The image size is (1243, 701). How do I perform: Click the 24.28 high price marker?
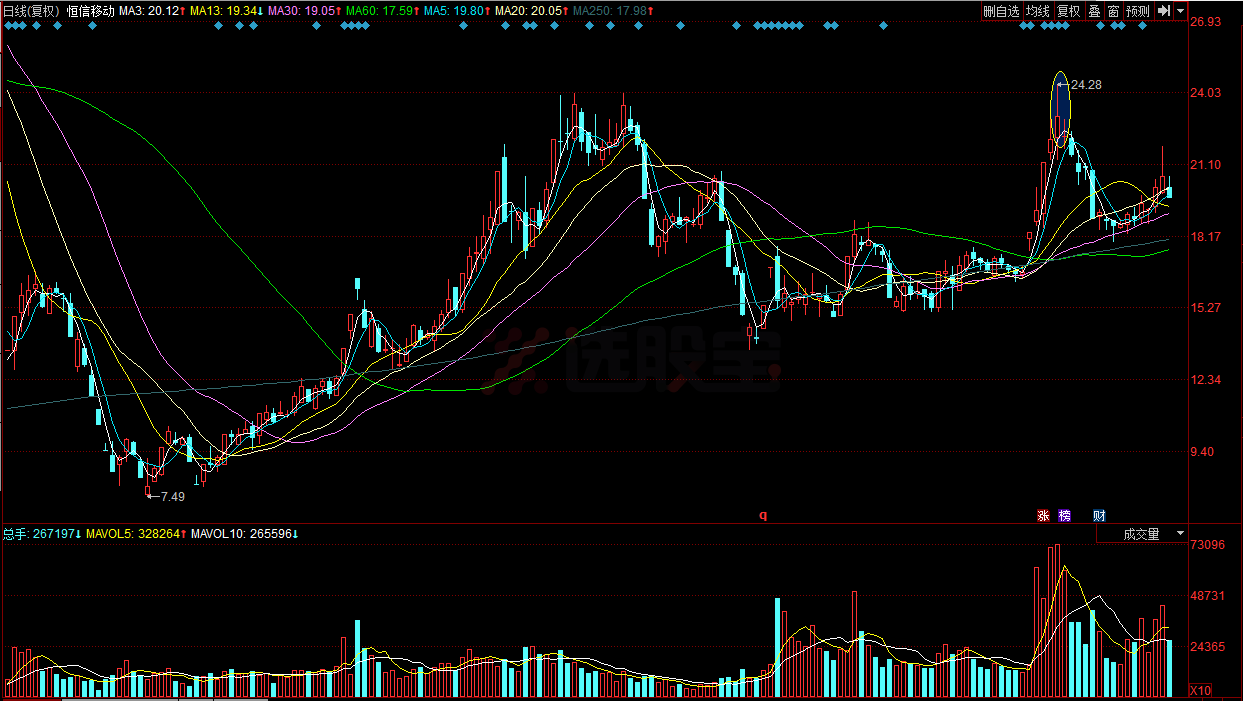point(1085,85)
